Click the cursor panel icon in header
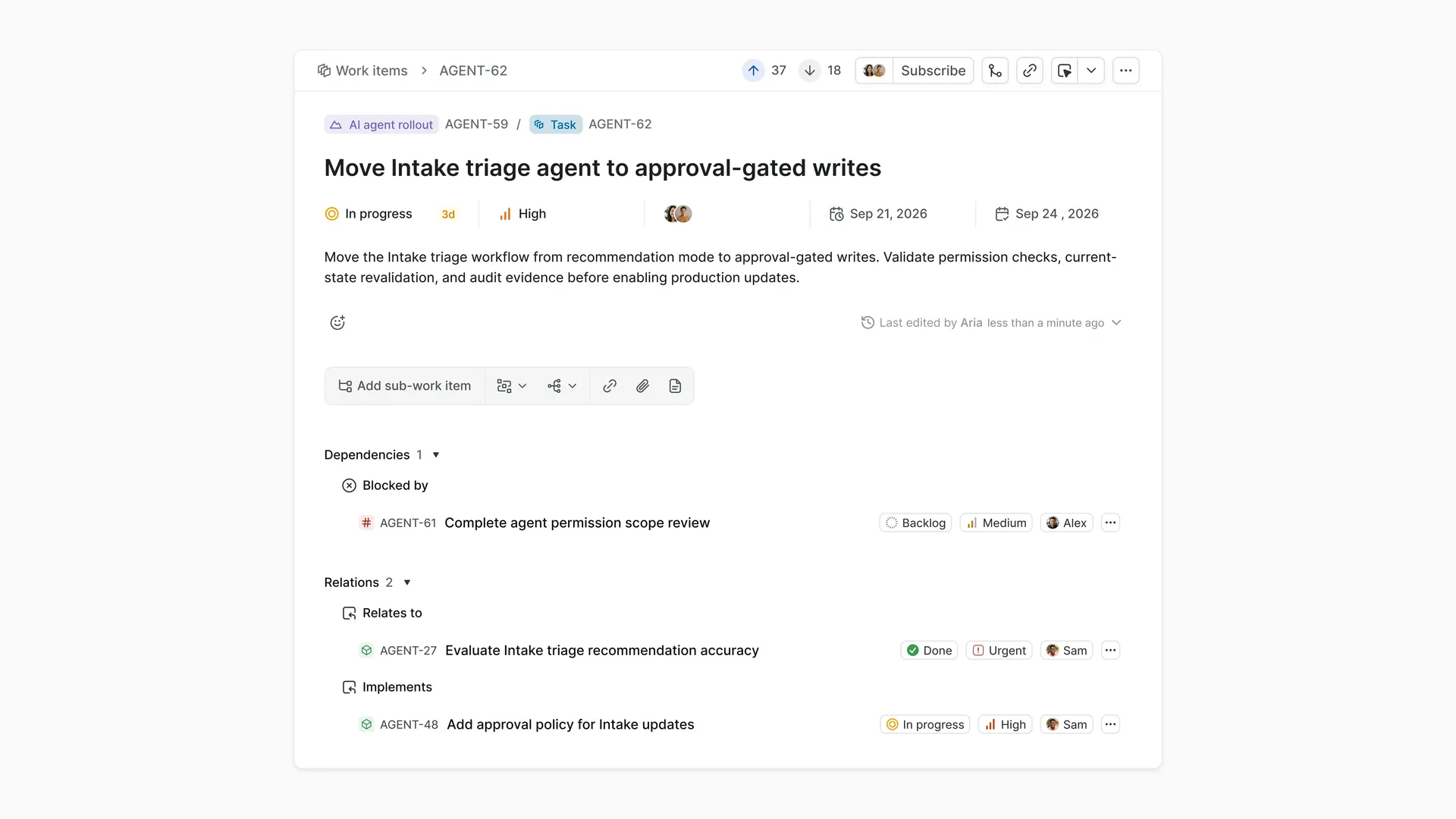The image size is (1456, 819). 1064,71
